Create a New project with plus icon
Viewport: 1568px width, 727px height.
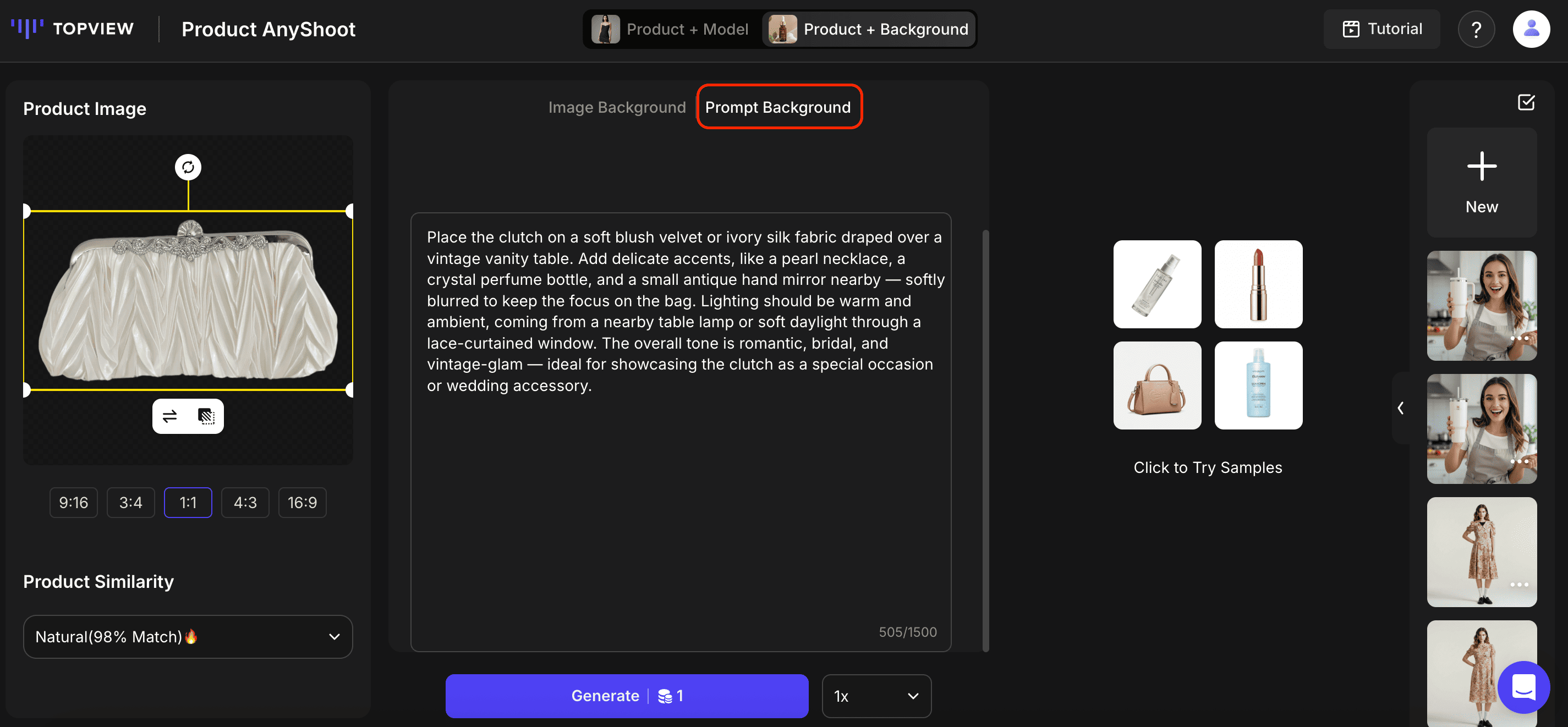click(1481, 182)
